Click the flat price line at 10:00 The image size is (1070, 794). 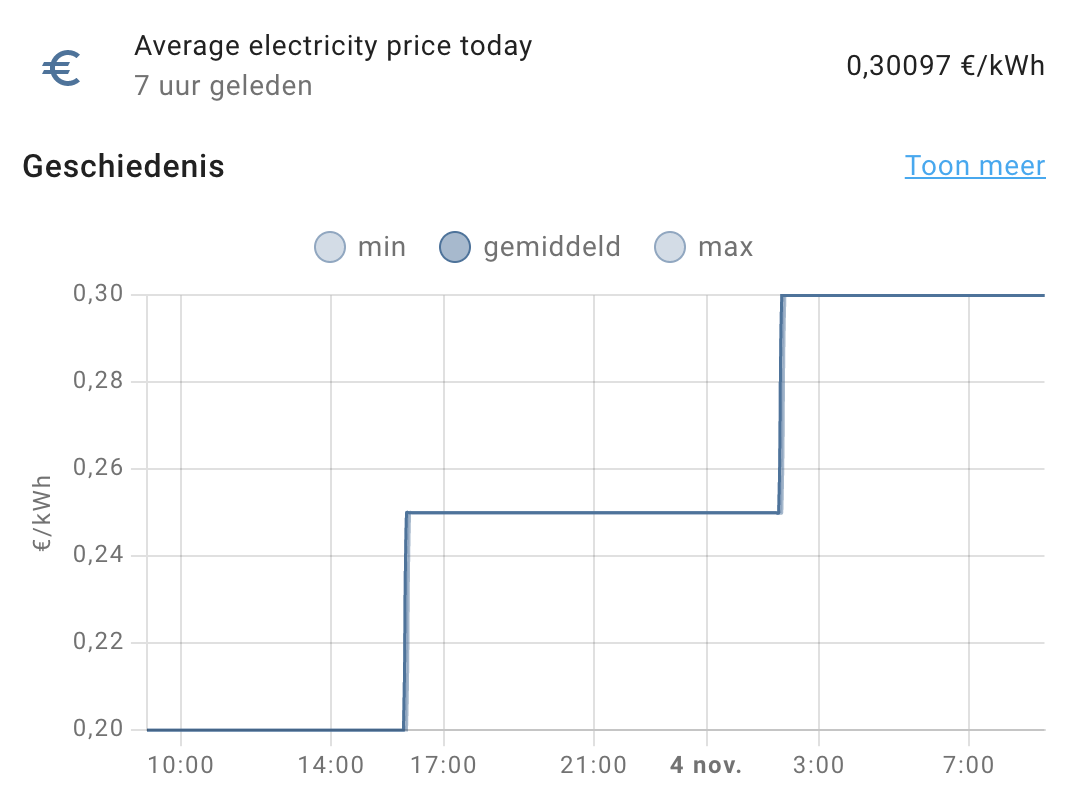[x=180, y=729]
